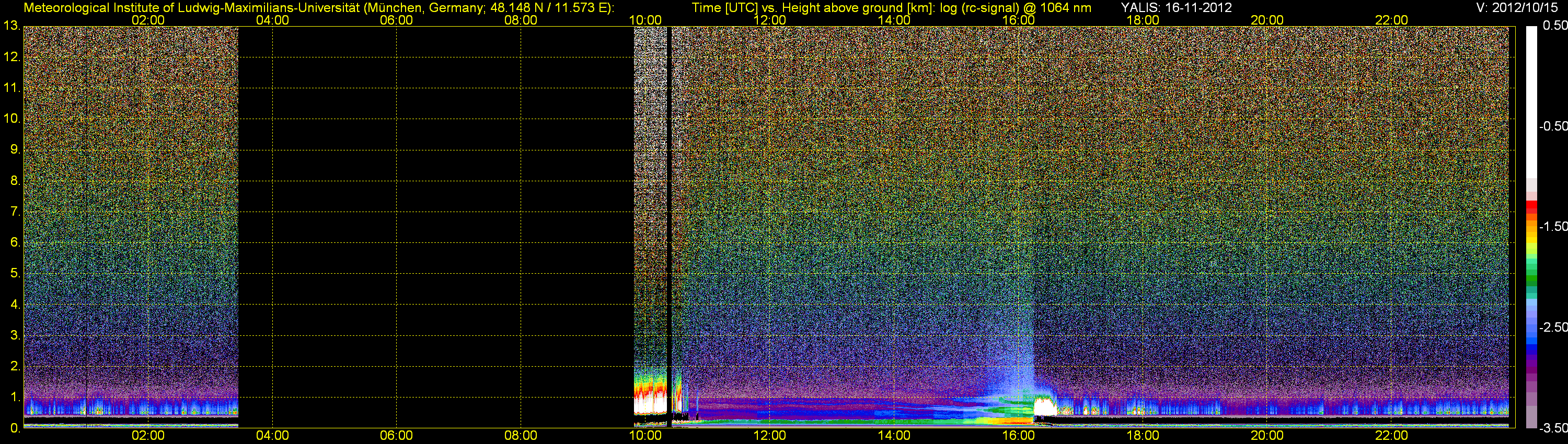Click the 12 km height axis label

[x=11, y=57]
